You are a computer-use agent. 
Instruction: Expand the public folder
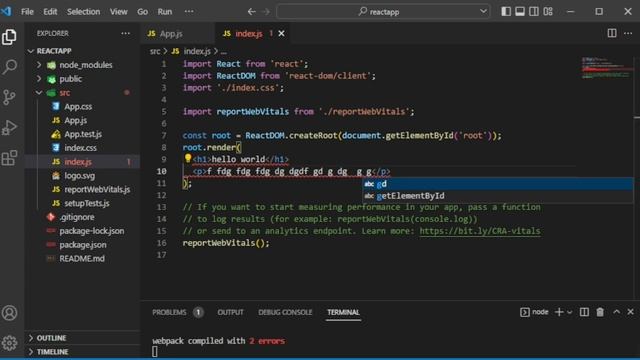39,79
